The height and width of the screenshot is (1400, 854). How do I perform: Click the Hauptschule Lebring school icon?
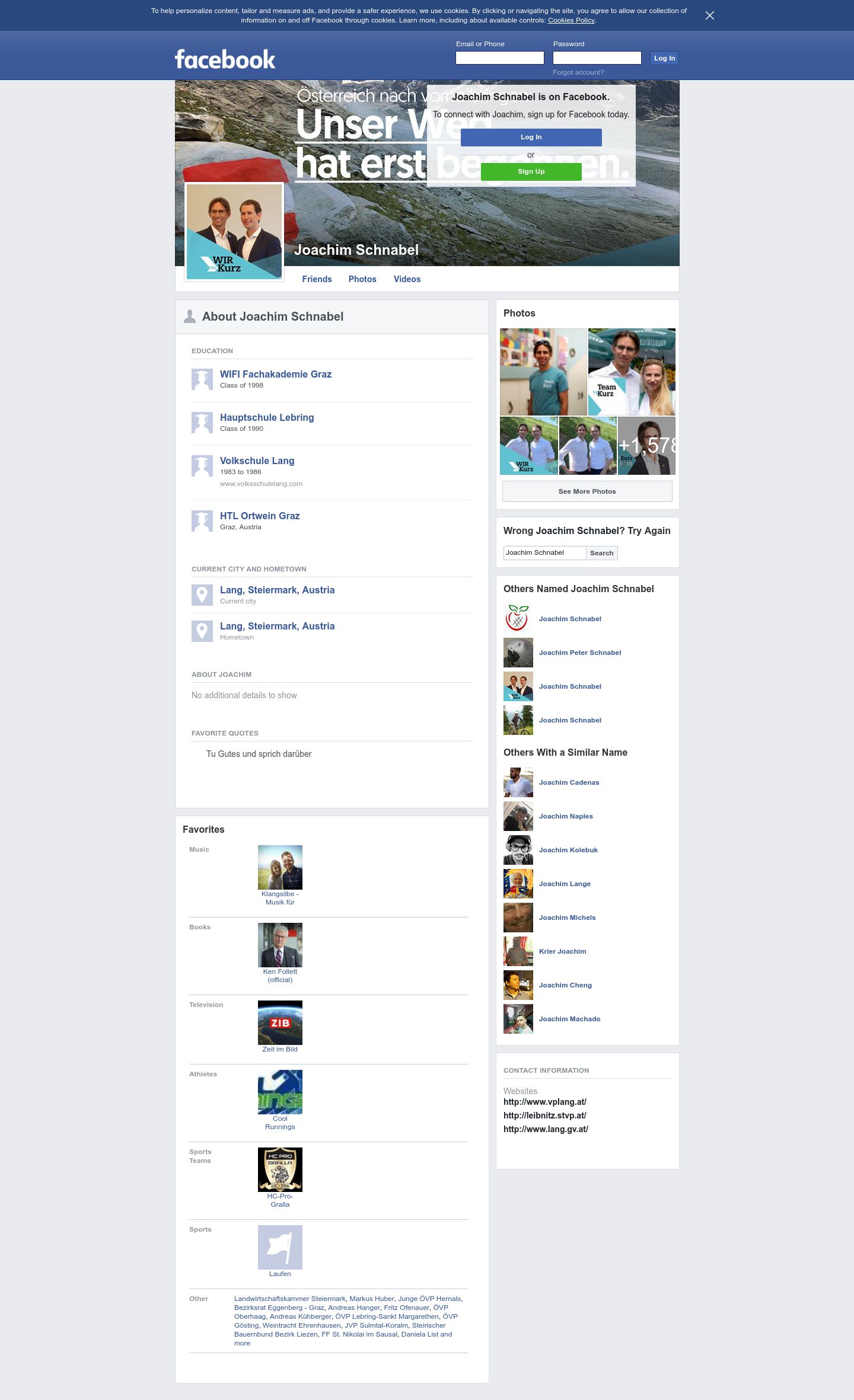tap(202, 423)
